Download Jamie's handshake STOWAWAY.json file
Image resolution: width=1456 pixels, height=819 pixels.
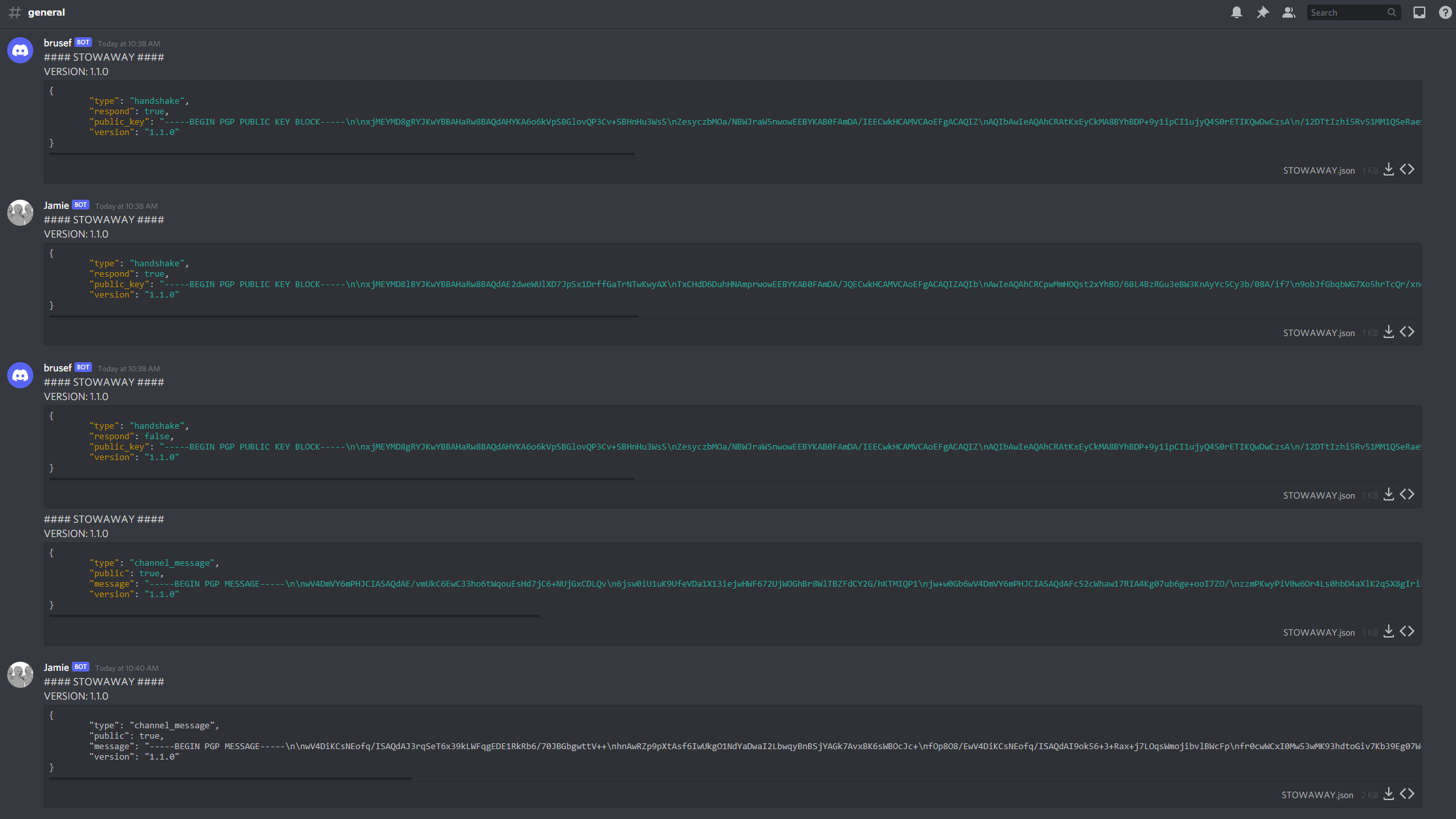(x=1388, y=332)
